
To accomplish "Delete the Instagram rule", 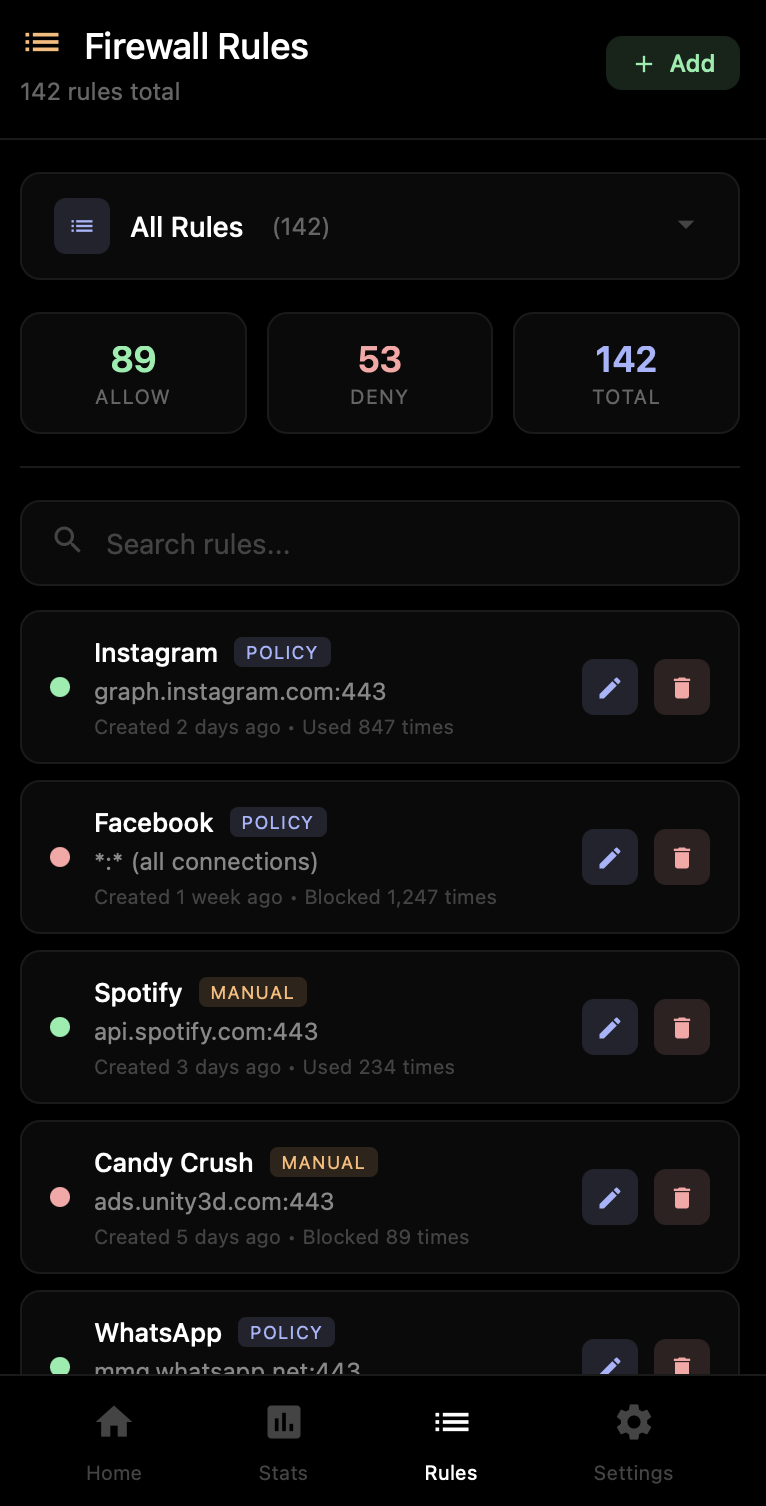I will (x=682, y=687).
